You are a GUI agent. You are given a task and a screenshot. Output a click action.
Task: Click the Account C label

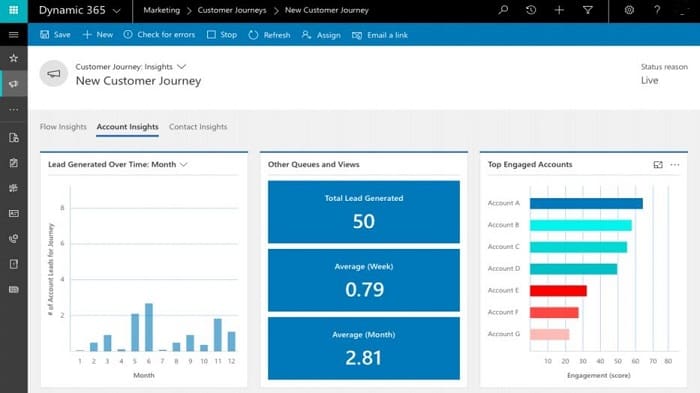point(504,247)
